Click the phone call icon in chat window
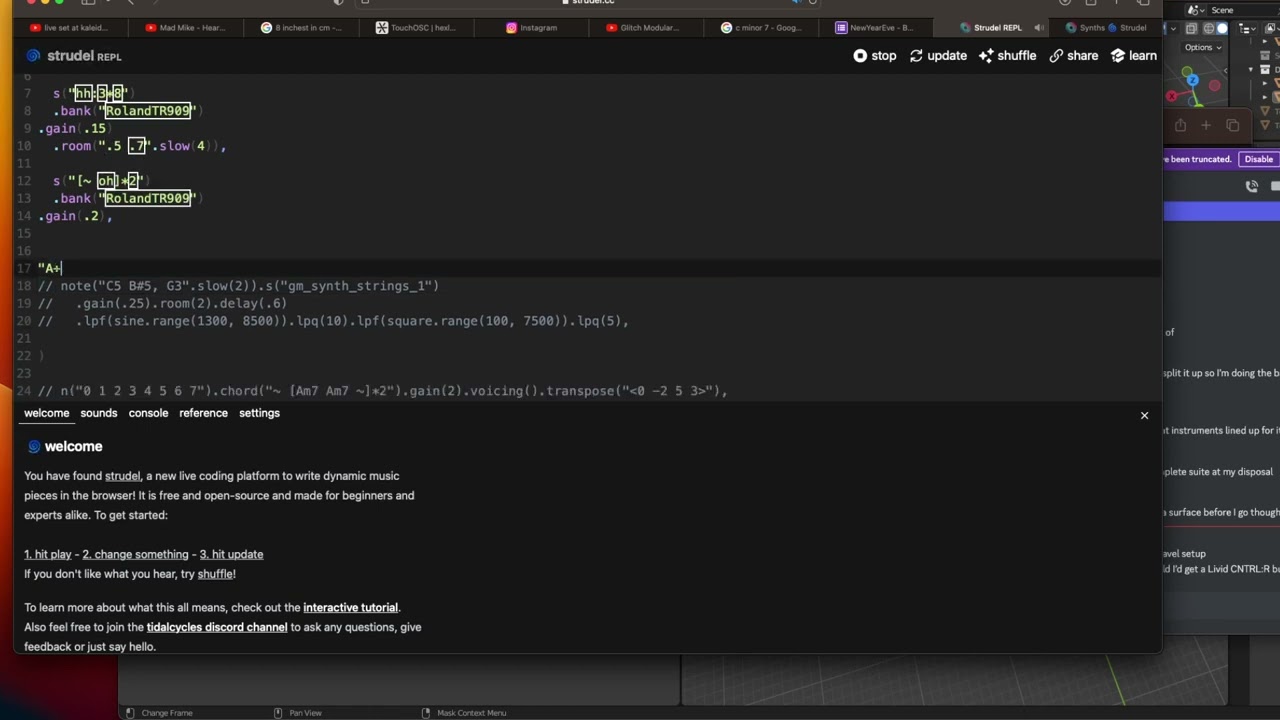1280x720 pixels. pos(1251,186)
